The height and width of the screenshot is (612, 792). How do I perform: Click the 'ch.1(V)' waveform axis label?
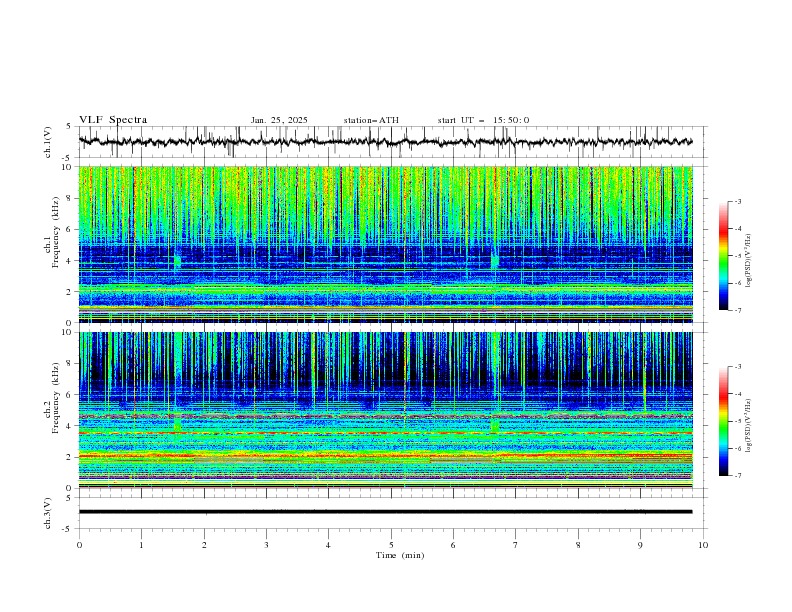pos(48,142)
